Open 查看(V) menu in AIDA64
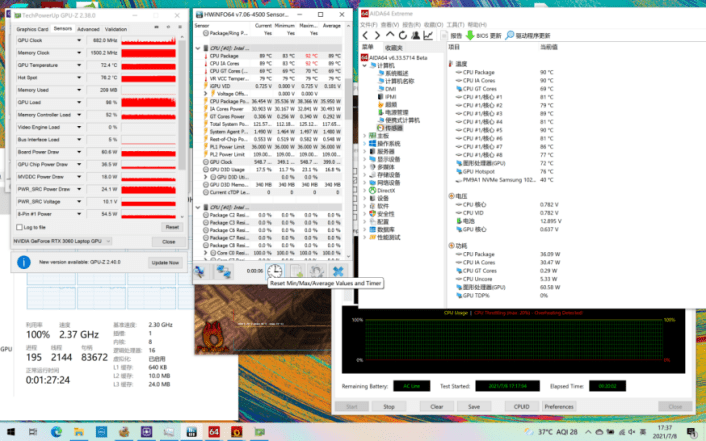706x441 pixels. [x=390, y=24]
